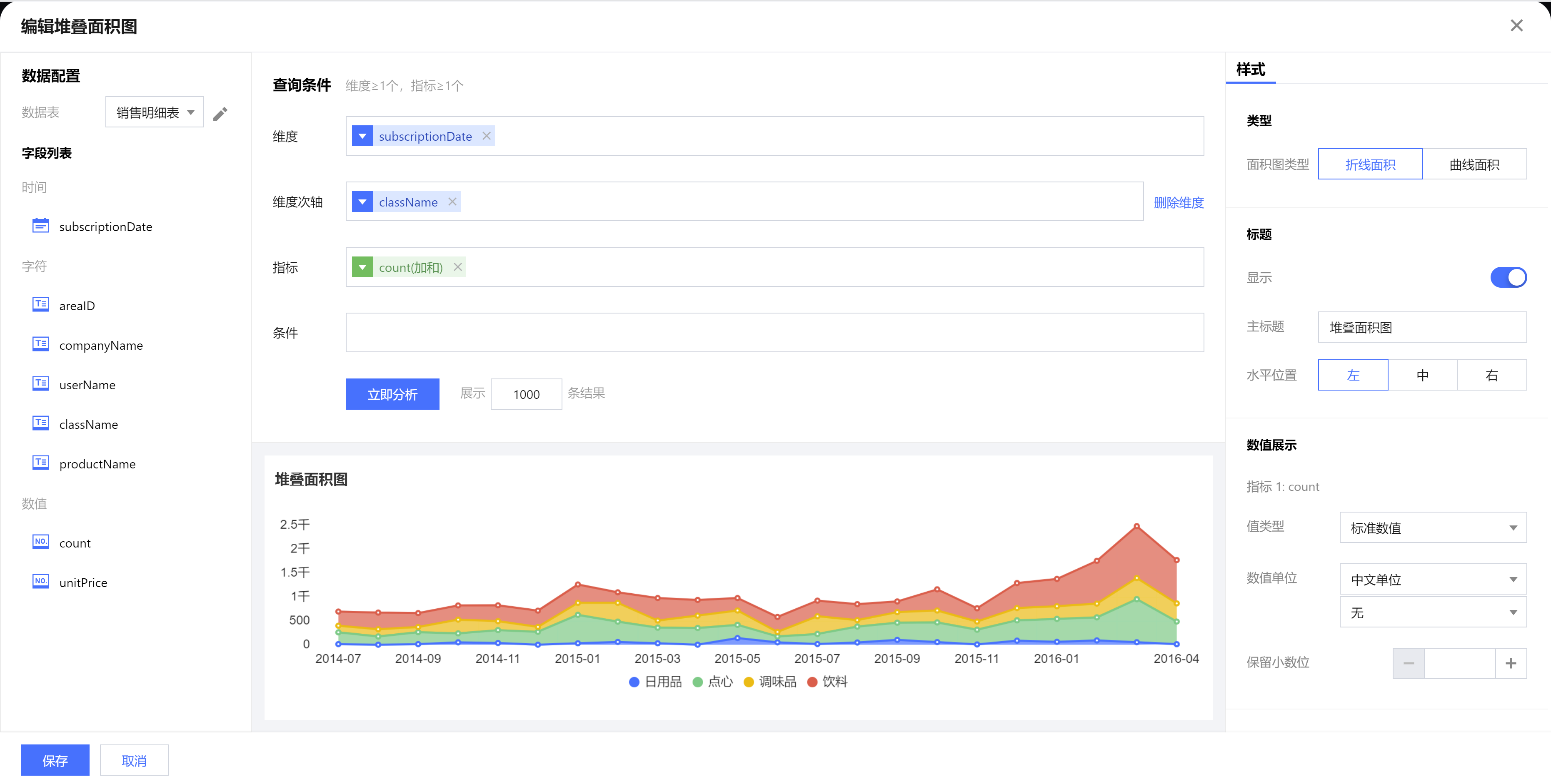Image resolution: width=1551 pixels, height=784 pixels.
Task: Expand the 值类型 标准数值 dropdown
Action: point(1432,528)
